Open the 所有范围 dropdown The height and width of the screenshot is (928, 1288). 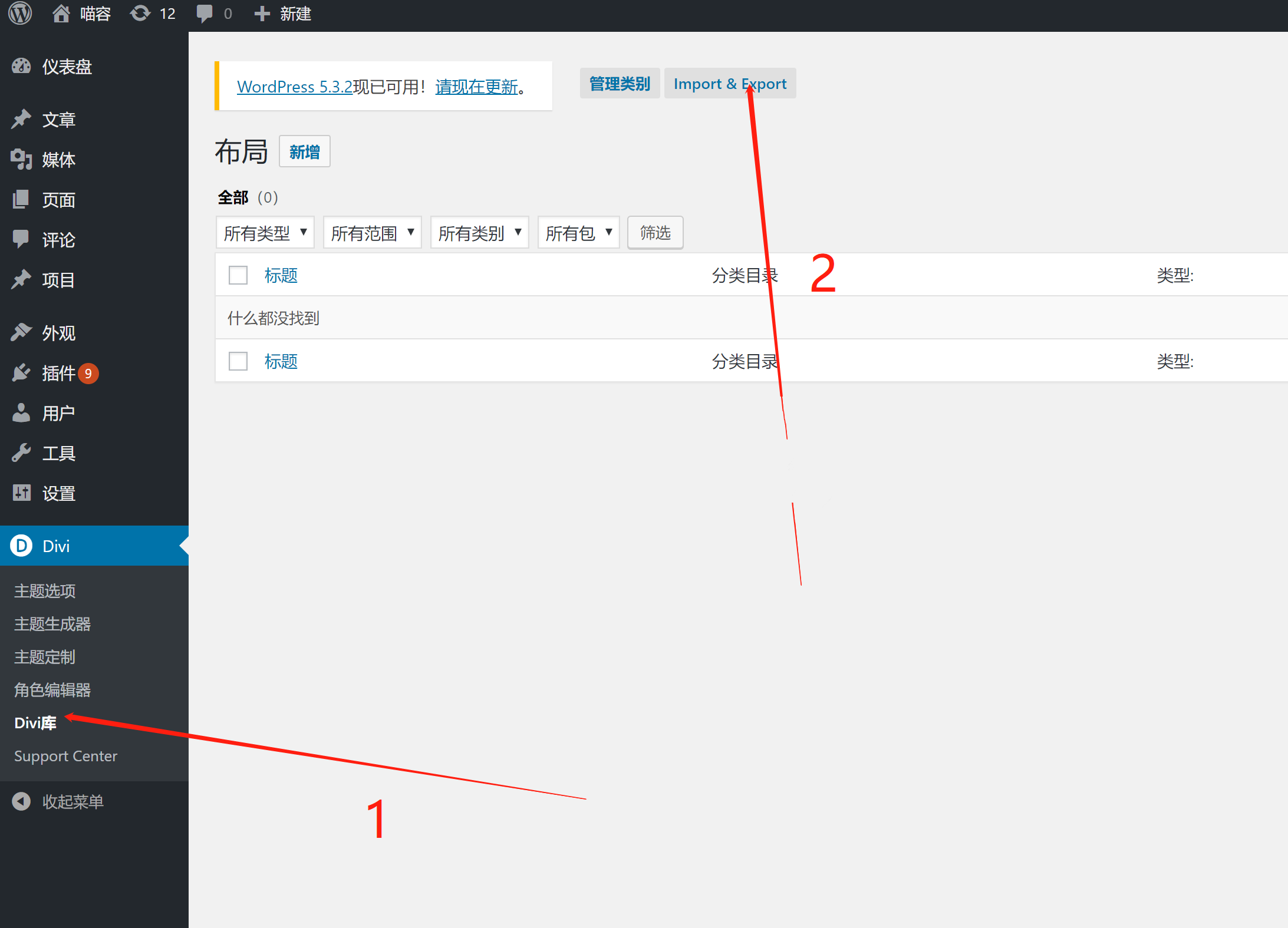(372, 232)
